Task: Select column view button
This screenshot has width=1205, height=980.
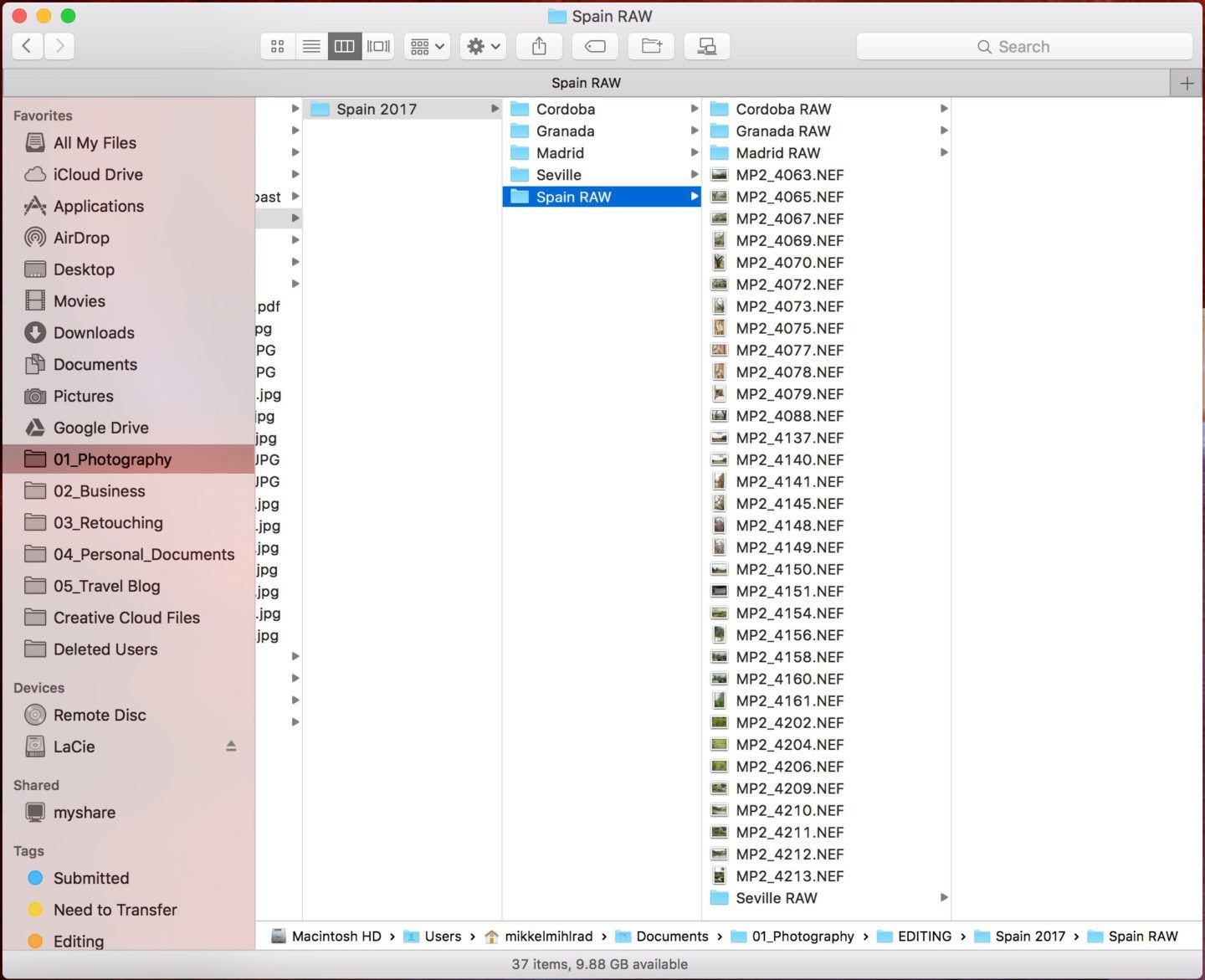Action: 345,46
